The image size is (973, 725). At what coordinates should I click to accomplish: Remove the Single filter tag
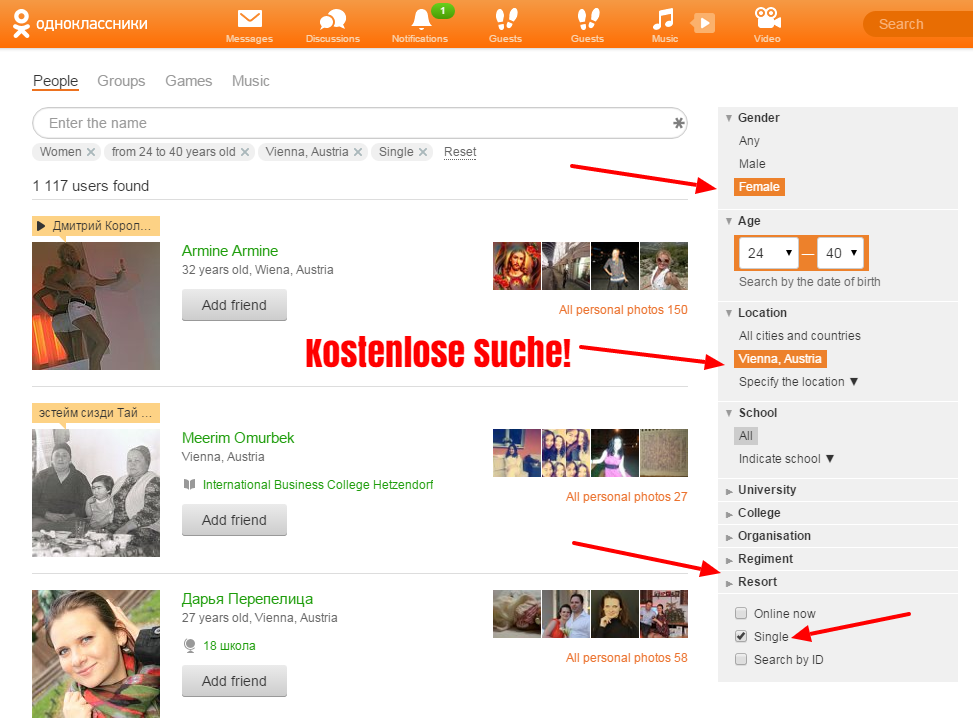[x=423, y=152]
